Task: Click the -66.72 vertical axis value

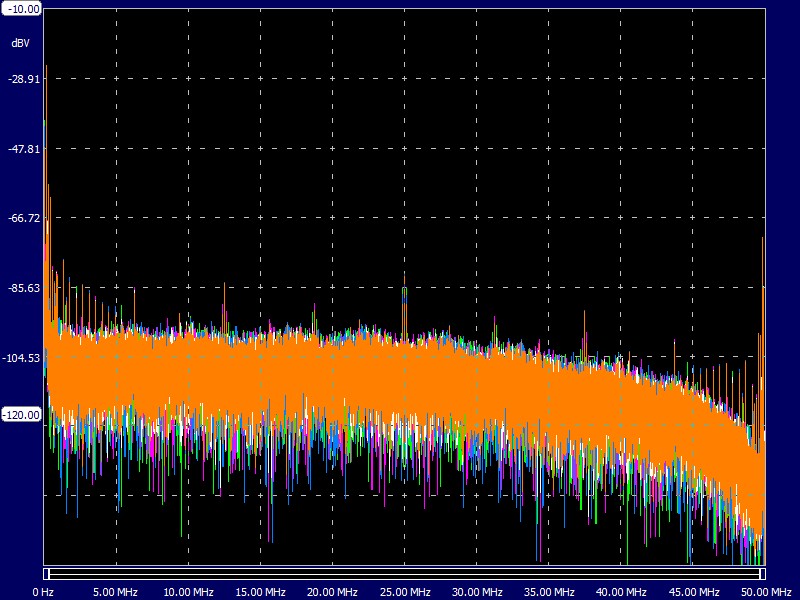Action: (x=23, y=218)
